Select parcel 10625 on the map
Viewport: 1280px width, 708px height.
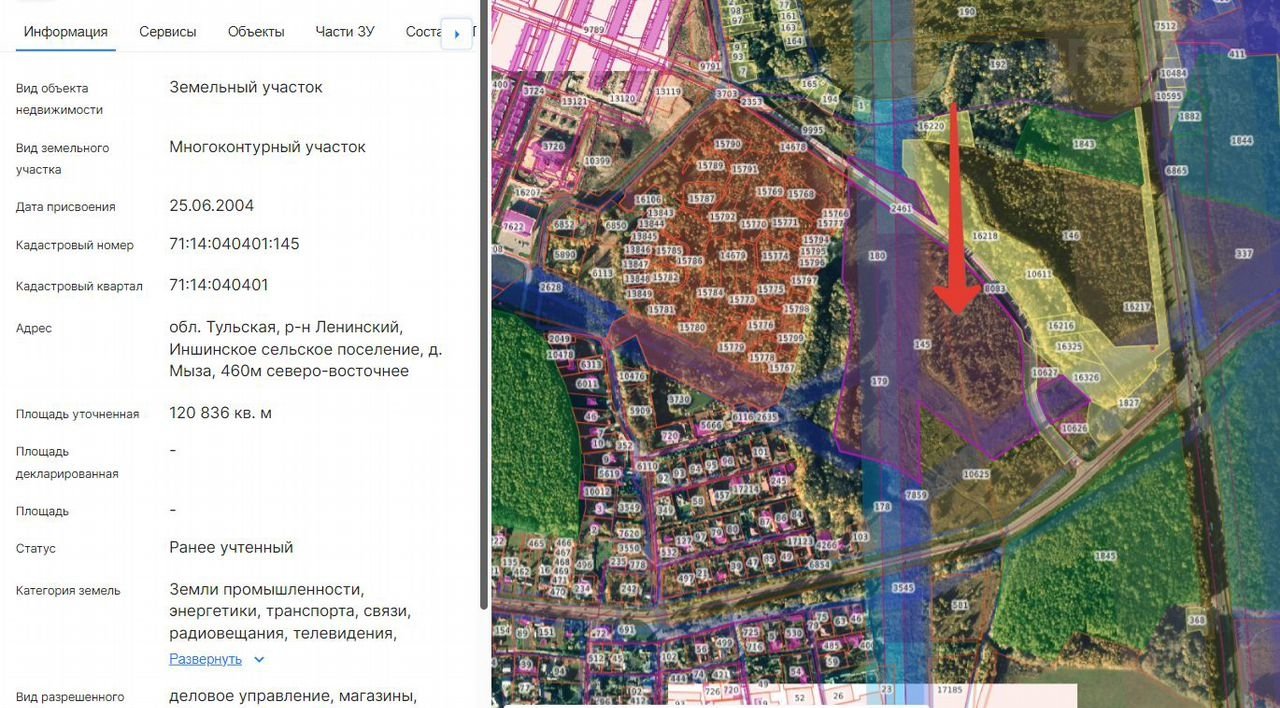[x=975, y=474]
